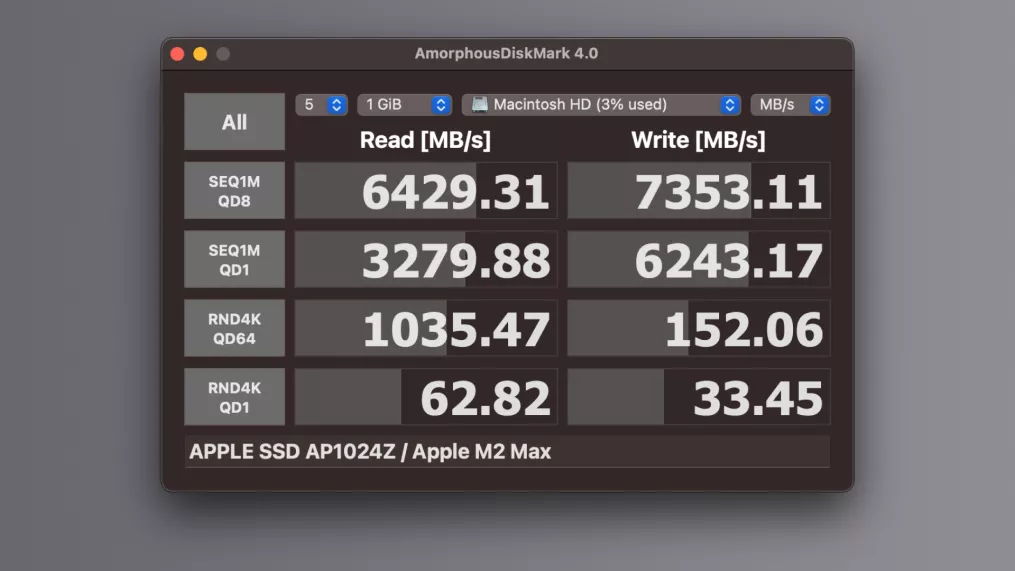Start the SEQ1M QD1 test
Screen dimensions: 1015x571
[234, 260]
